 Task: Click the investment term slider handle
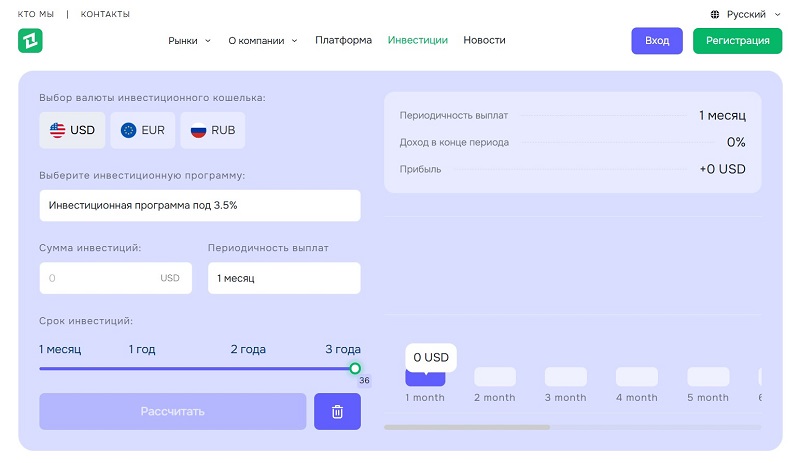point(355,368)
